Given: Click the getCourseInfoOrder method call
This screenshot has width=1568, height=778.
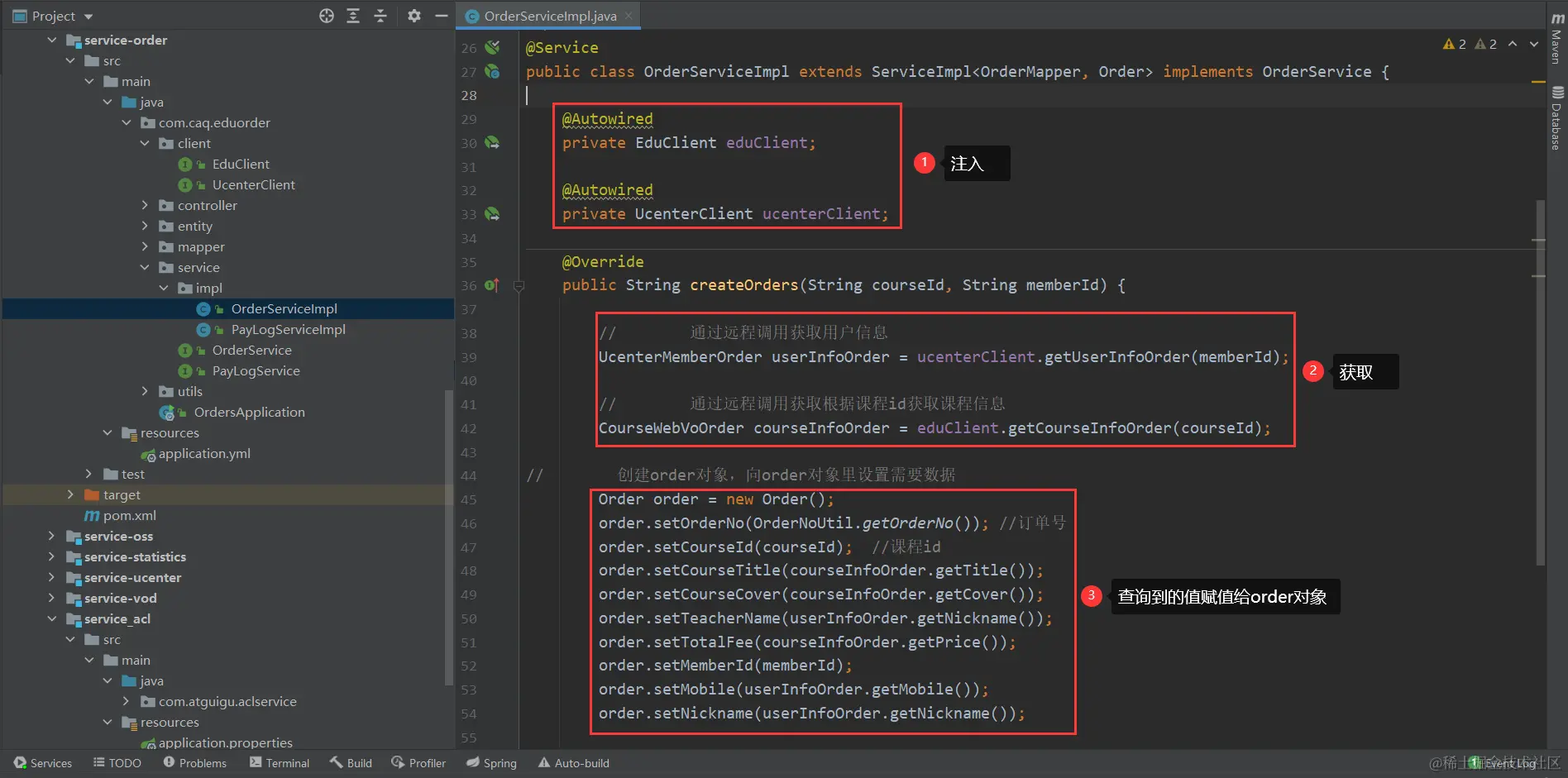Looking at the screenshot, I should (1090, 427).
